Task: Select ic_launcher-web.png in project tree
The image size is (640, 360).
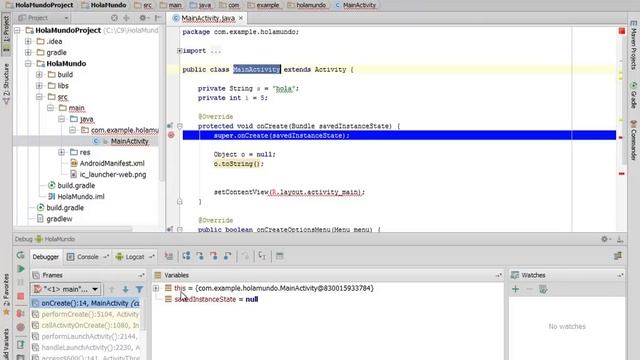Action: [108, 174]
